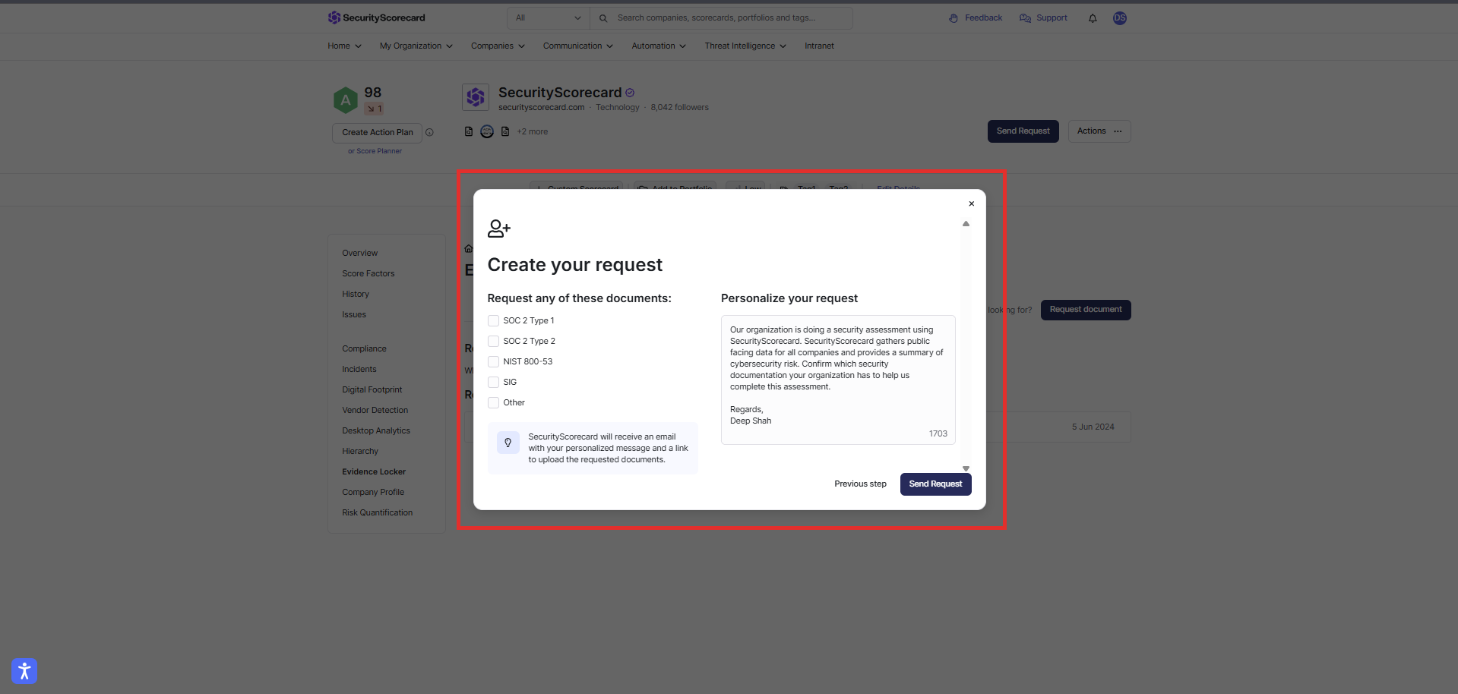Open the All search filter dropdown
1458x694 pixels.
click(x=548, y=18)
